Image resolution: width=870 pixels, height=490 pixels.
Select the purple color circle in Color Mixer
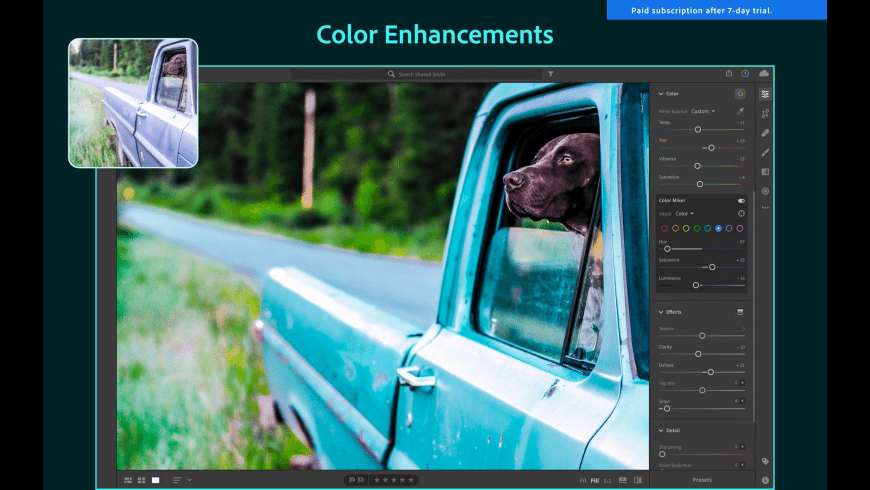pos(729,228)
